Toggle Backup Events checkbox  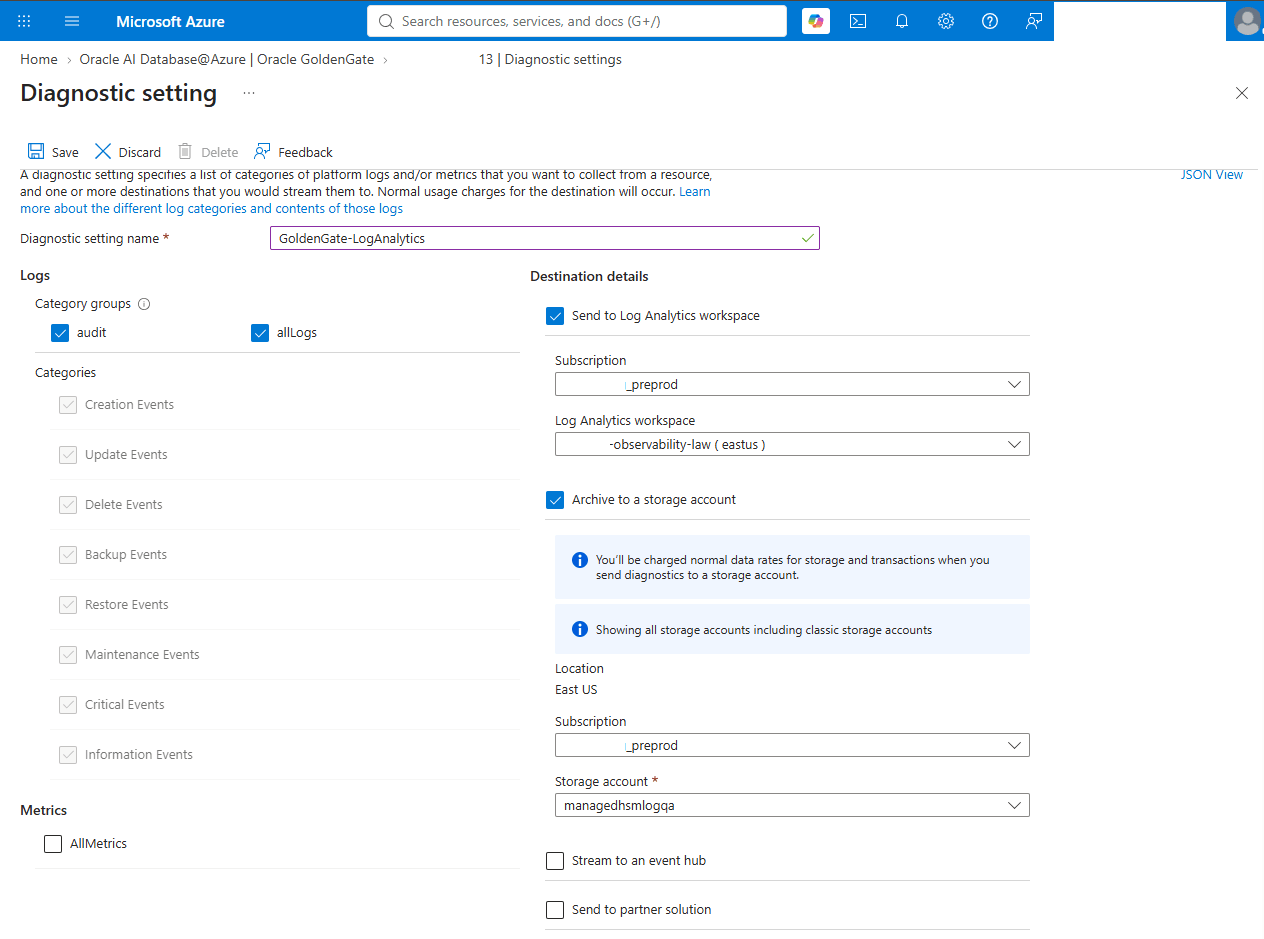click(x=68, y=555)
